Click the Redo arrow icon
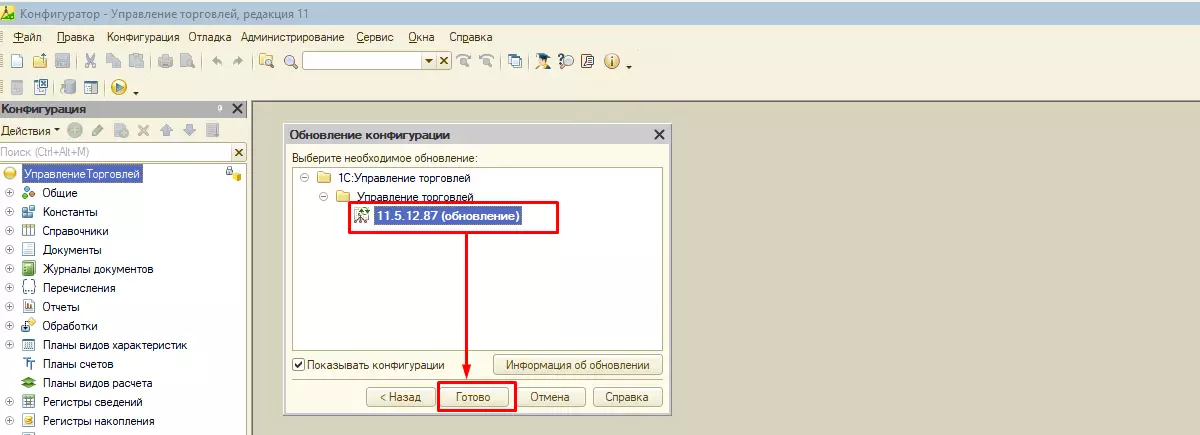The image size is (1200, 435). pos(237,61)
